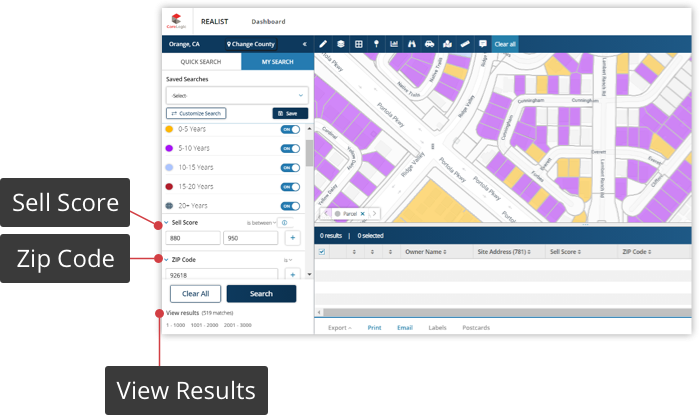View results range 1 - 1000
Screen dimensions: 700x415
[x=175, y=325]
